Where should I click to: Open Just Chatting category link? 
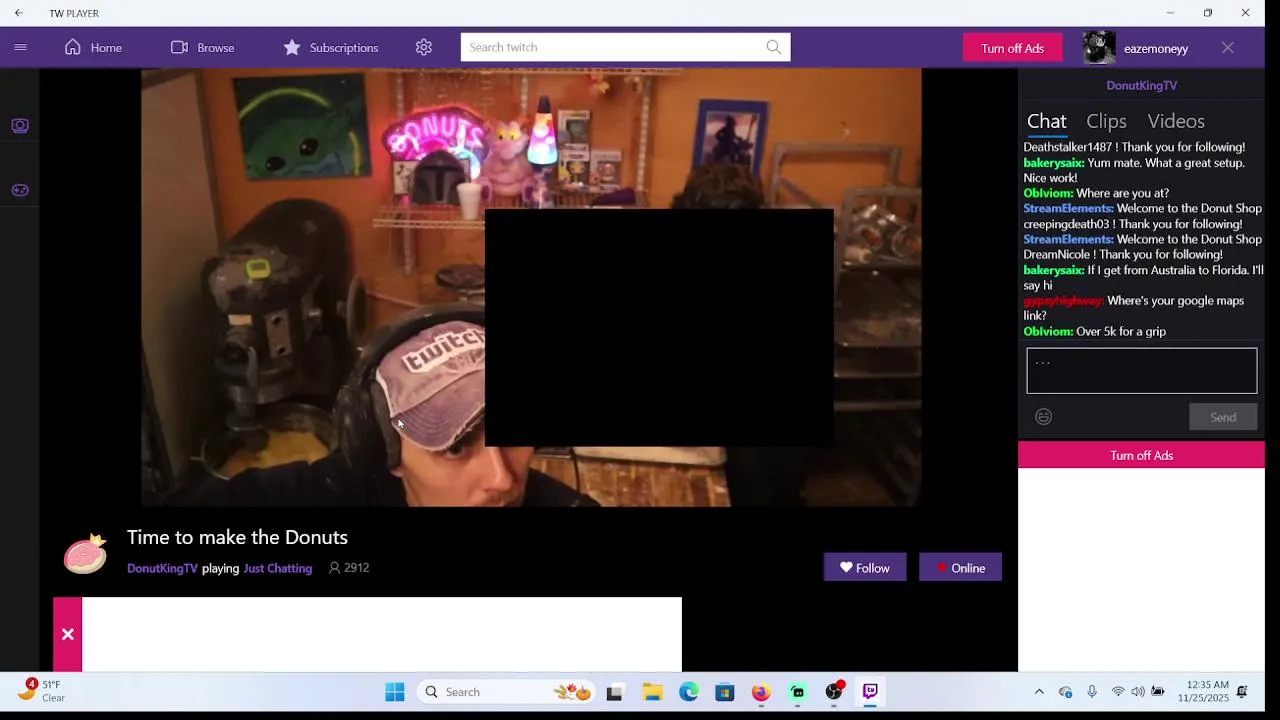click(277, 568)
